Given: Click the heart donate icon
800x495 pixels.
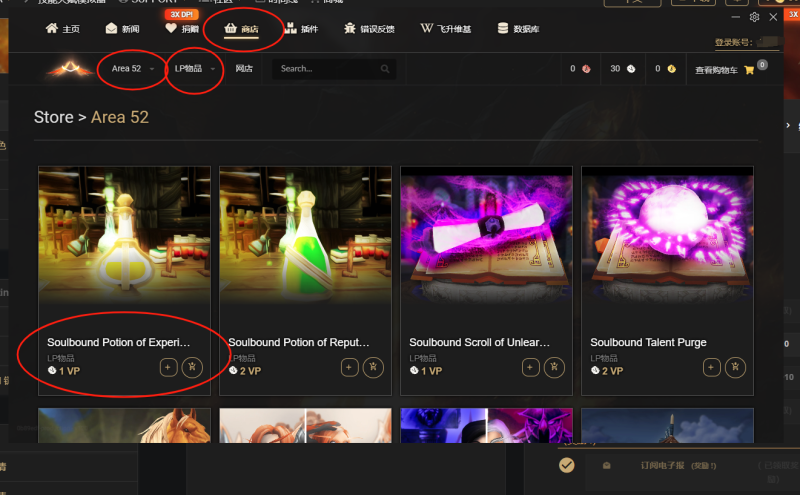Looking at the screenshot, I should (171, 29).
